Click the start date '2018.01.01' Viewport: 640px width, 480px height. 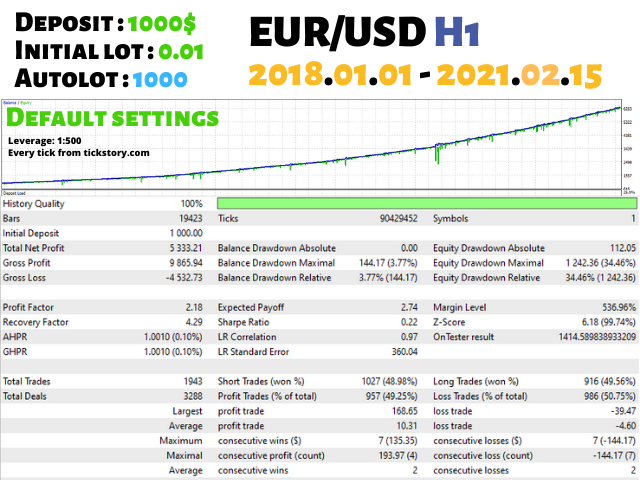[x=330, y=75]
